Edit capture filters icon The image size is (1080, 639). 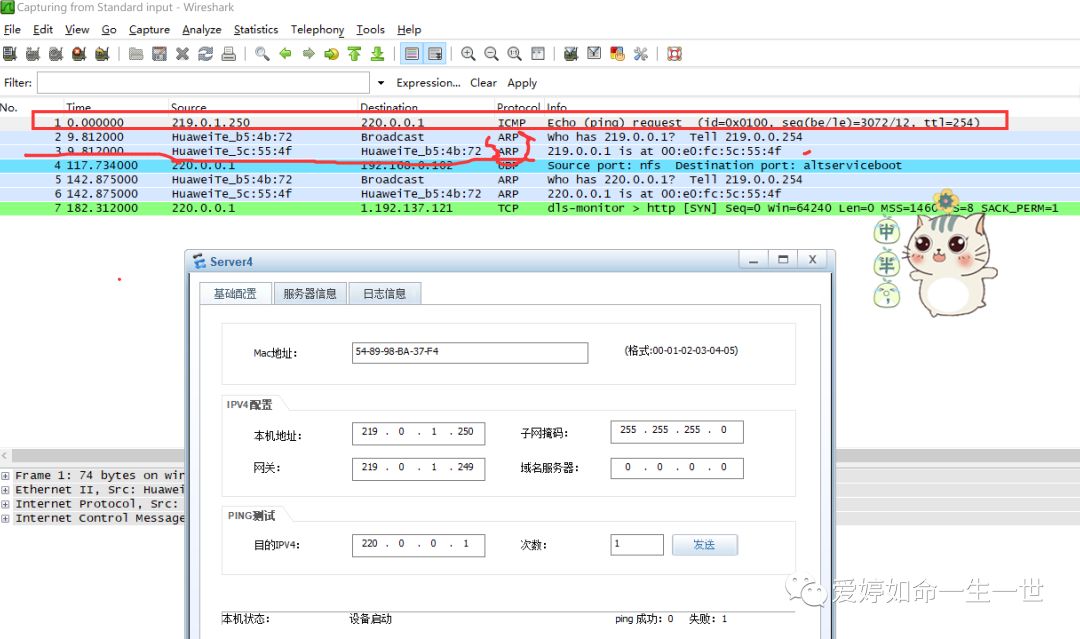click(x=571, y=54)
